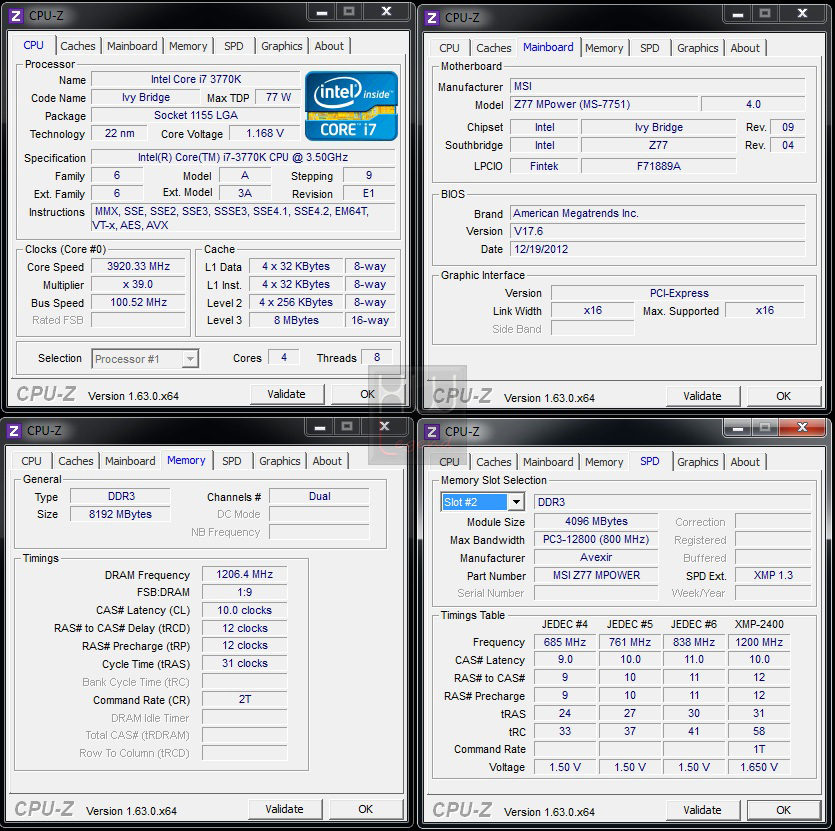Click the XMP-2400 voltage cell 1.650 V
Screen dimensions: 835x831
[x=759, y=767]
